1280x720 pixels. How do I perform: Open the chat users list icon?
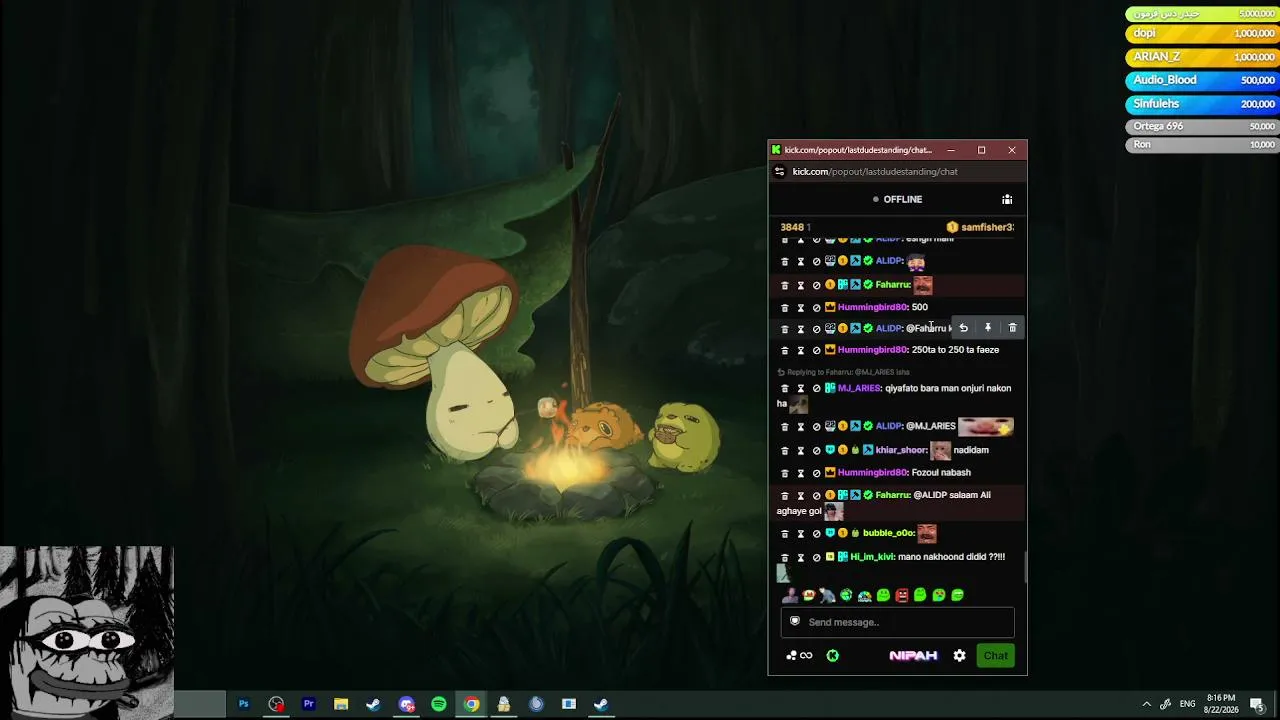[1007, 199]
